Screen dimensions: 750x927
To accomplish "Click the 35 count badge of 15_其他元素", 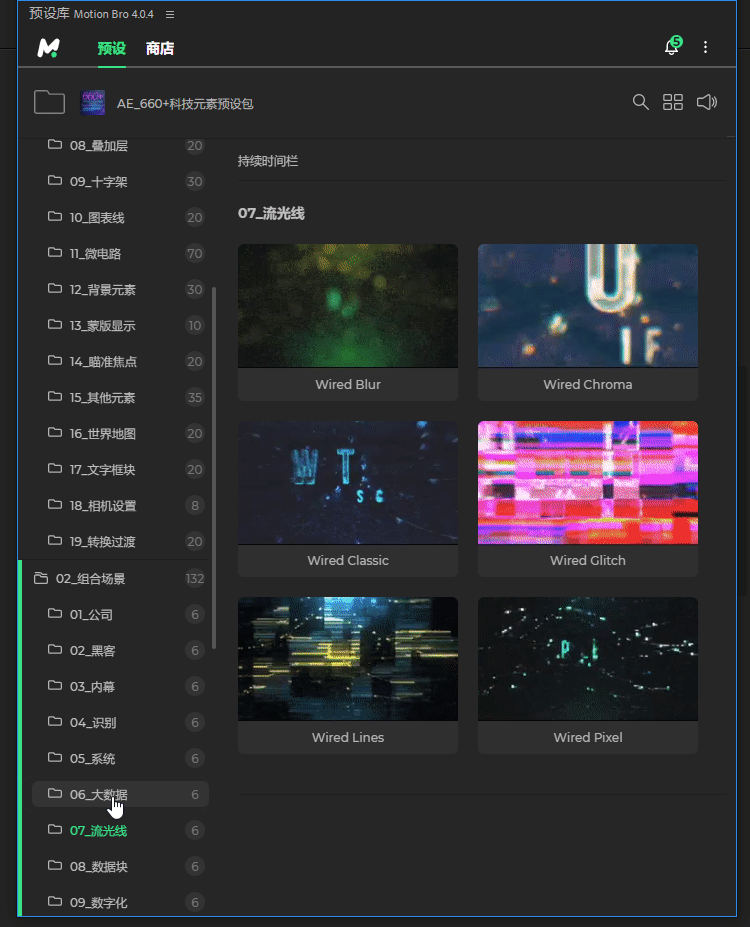I will [x=194, y=398].
